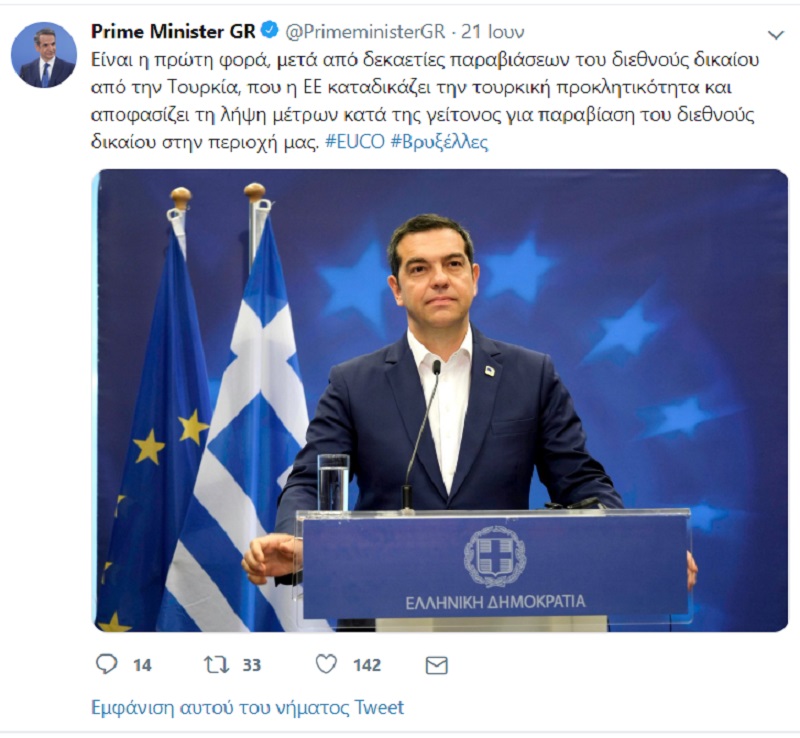The image size is (800, 738).
Task: Open the #Βρυξέλλες hashtag
Action: [439, 141]
